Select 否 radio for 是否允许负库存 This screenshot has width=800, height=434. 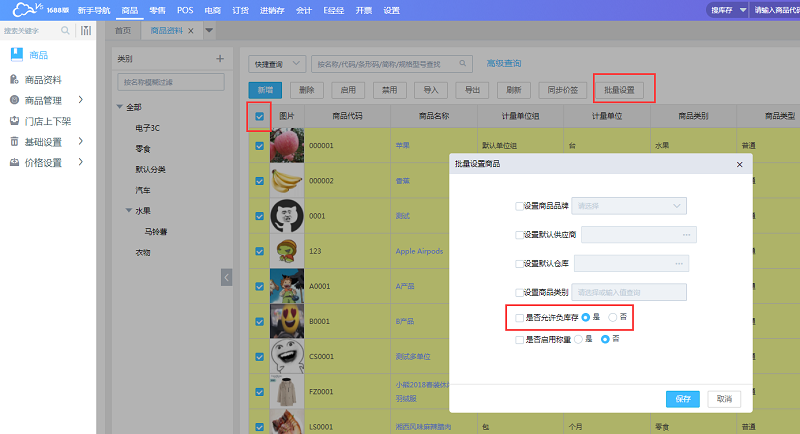(613, 318)
